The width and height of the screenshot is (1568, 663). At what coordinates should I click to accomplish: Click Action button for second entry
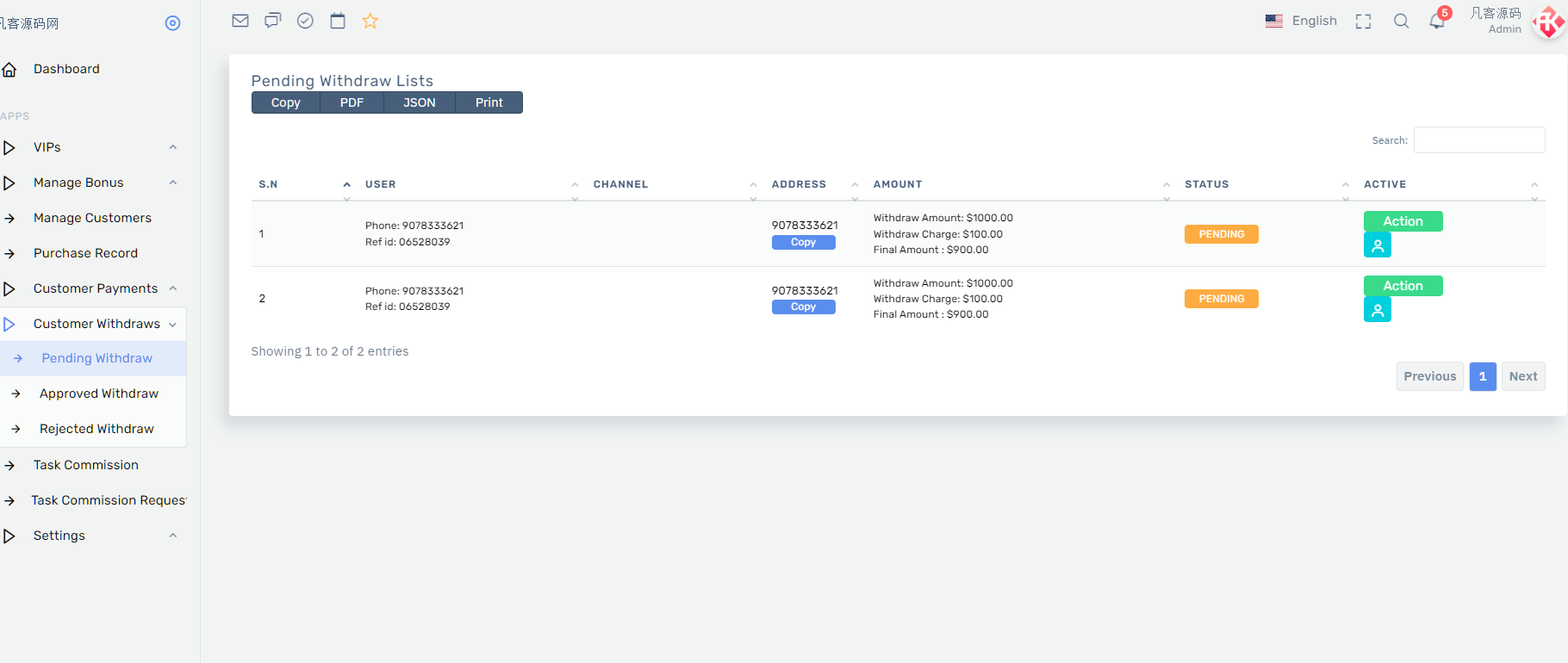[1403, 286]
